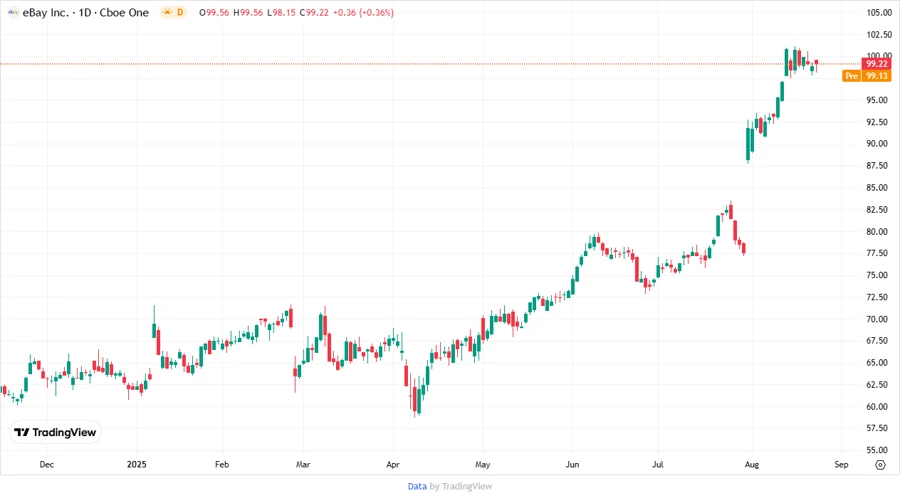
Task: Click the 102.50 price axis label
Action: (x=877, y=34)
